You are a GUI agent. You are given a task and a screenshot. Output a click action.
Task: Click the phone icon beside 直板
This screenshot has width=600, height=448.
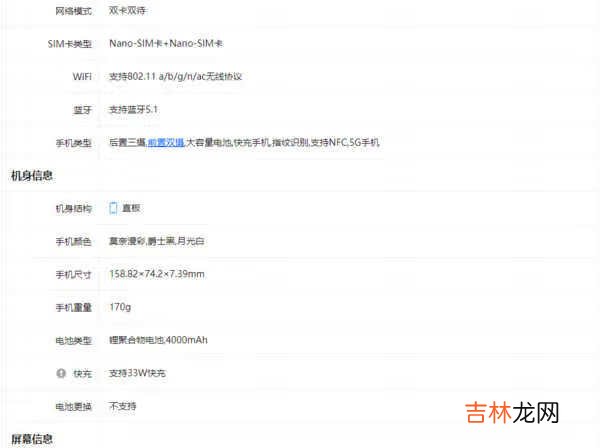tap(113, 208)
